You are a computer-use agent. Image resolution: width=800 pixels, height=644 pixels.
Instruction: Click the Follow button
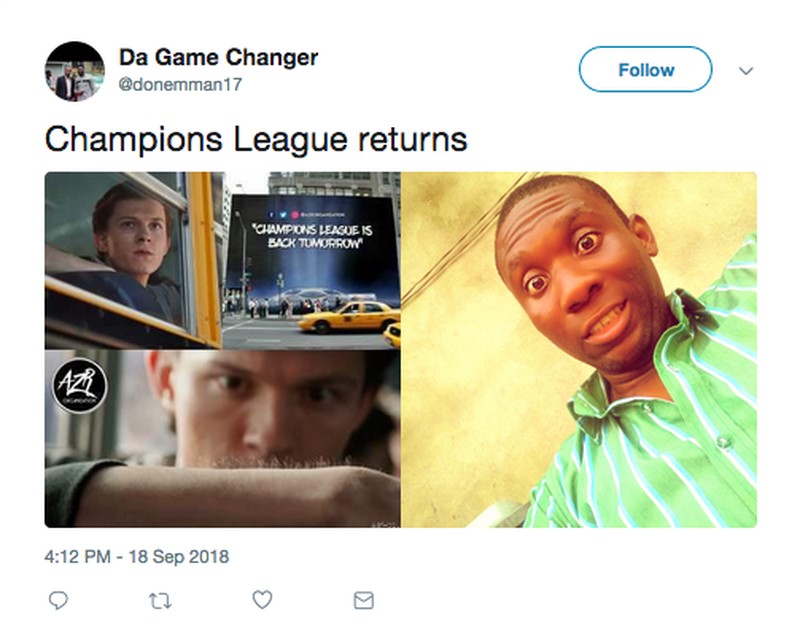[x=645, y=69]
